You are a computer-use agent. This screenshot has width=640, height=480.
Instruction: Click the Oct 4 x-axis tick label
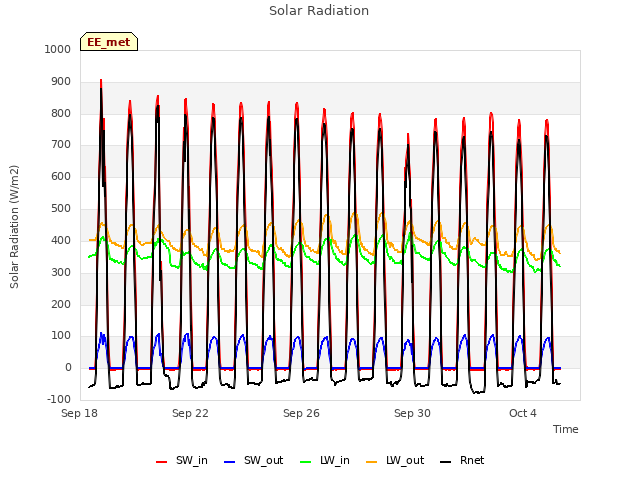tap(523, 413)
